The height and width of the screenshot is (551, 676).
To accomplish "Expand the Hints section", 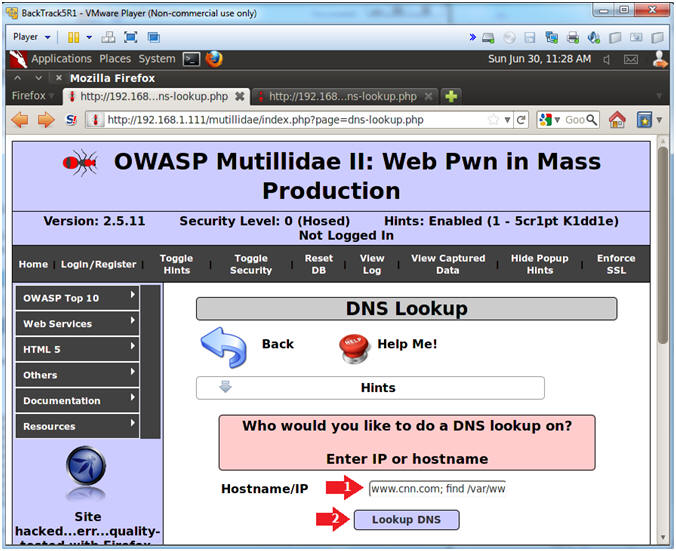I will 370,388.
